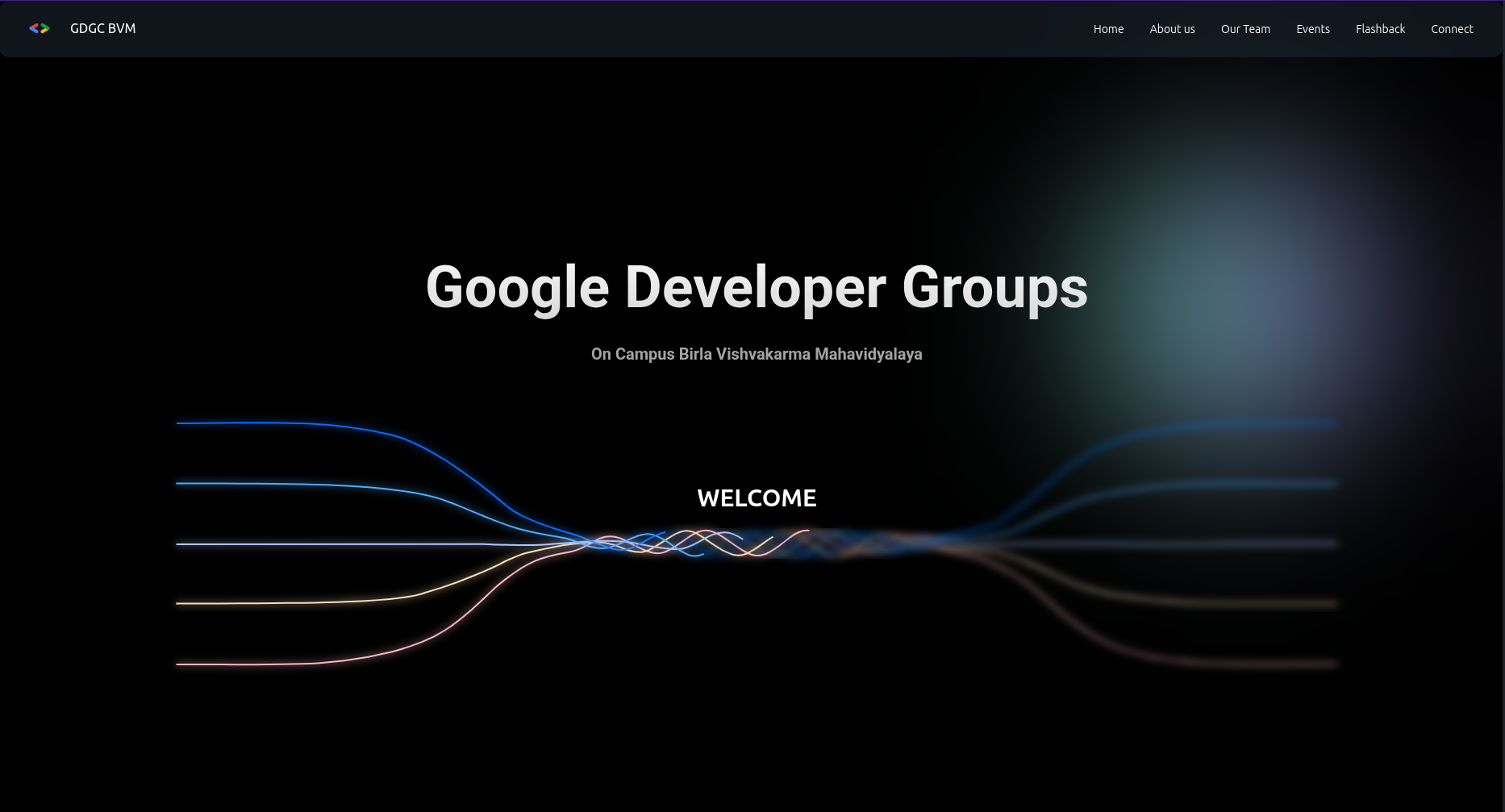Open the About us section
1505x812 pixels.
pos(1172,28)
